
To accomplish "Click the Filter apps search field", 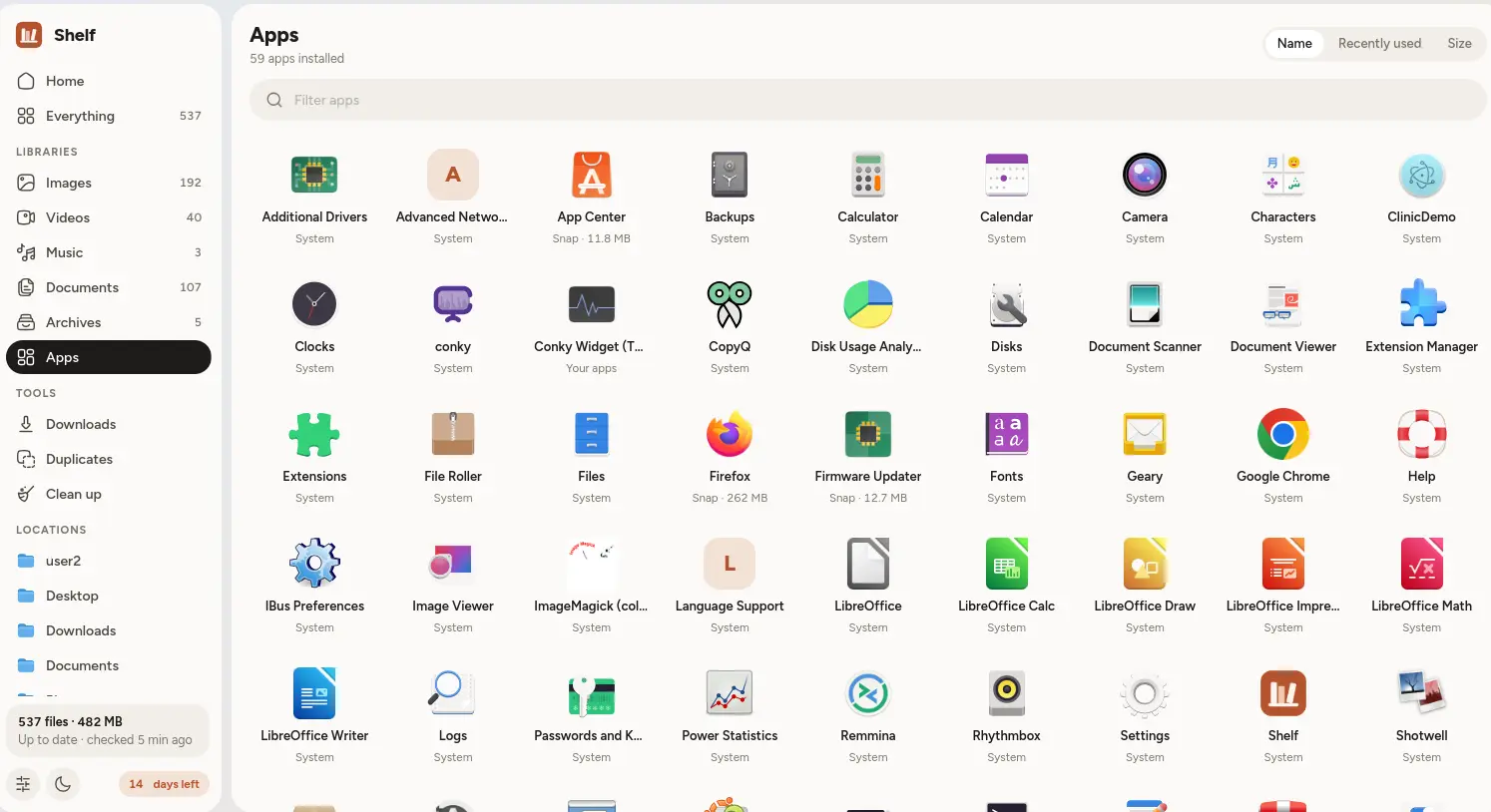I will (868, 100).
